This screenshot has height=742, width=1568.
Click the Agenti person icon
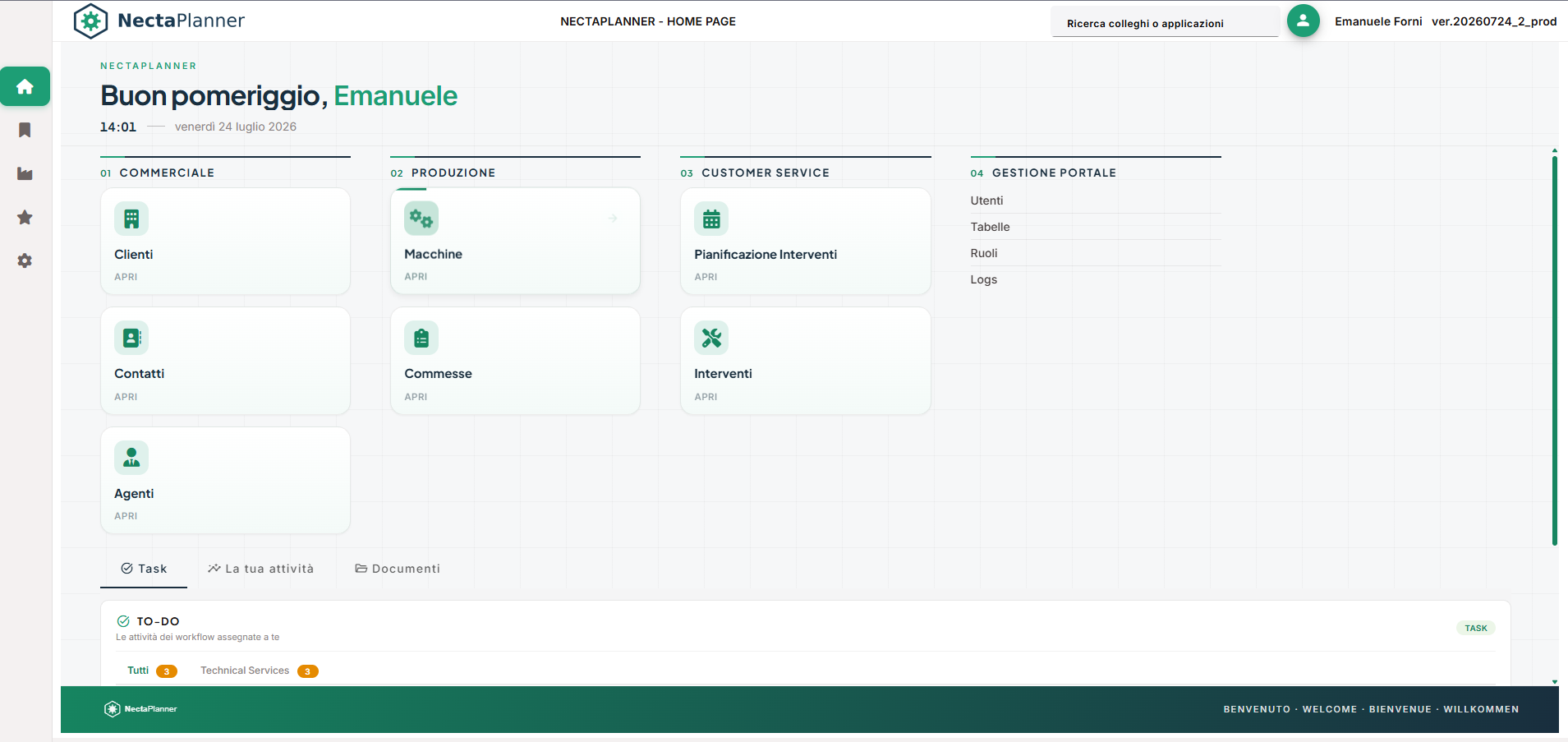click(131, 458)
